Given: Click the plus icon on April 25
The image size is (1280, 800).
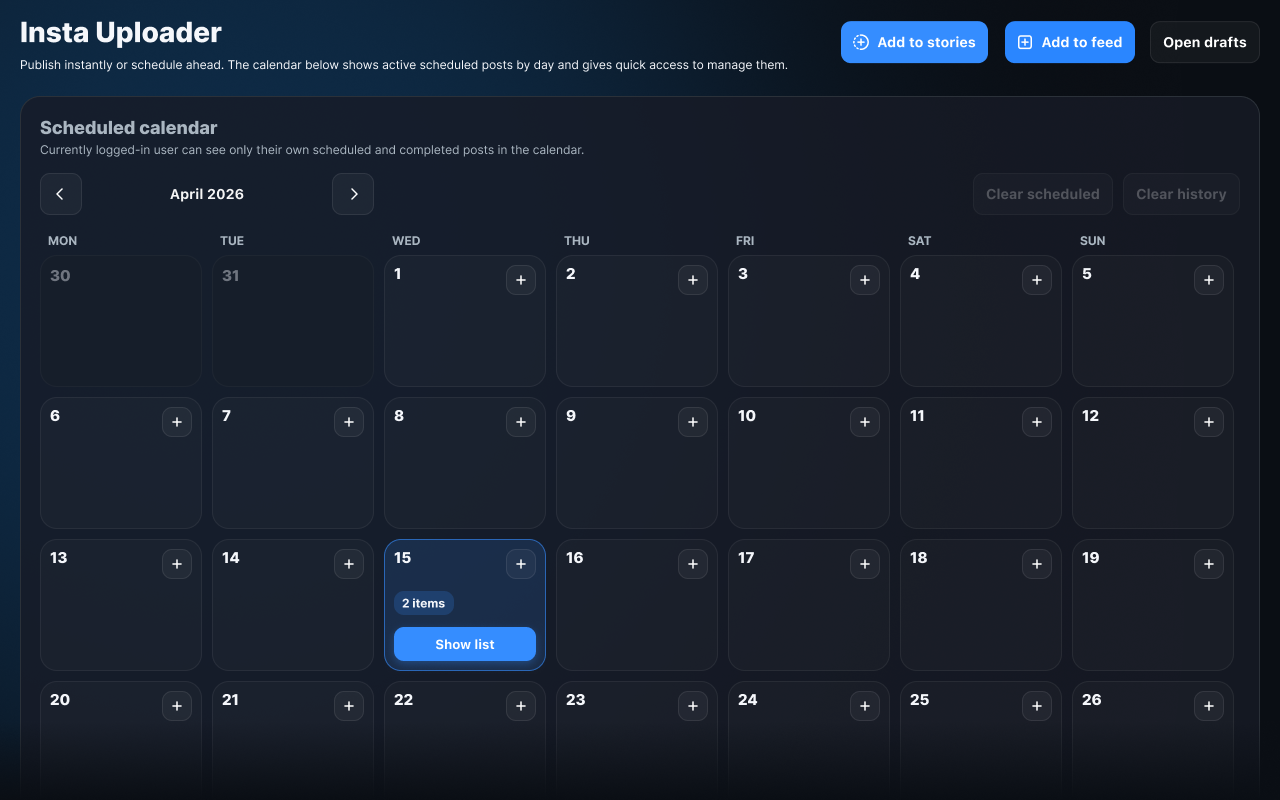Looking at the screenshot, I should tap(1037, 706).
